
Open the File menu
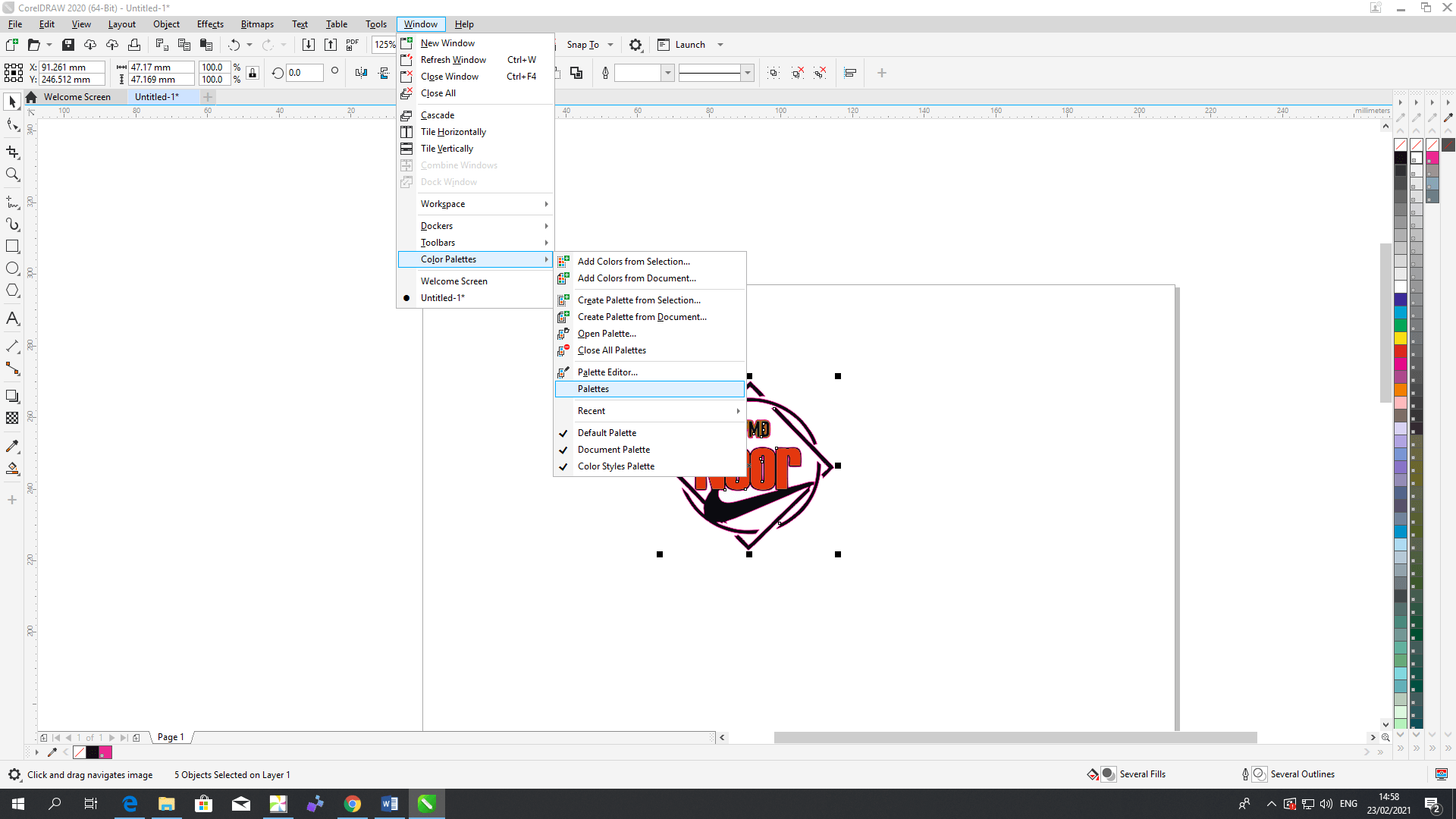point(15,24)
